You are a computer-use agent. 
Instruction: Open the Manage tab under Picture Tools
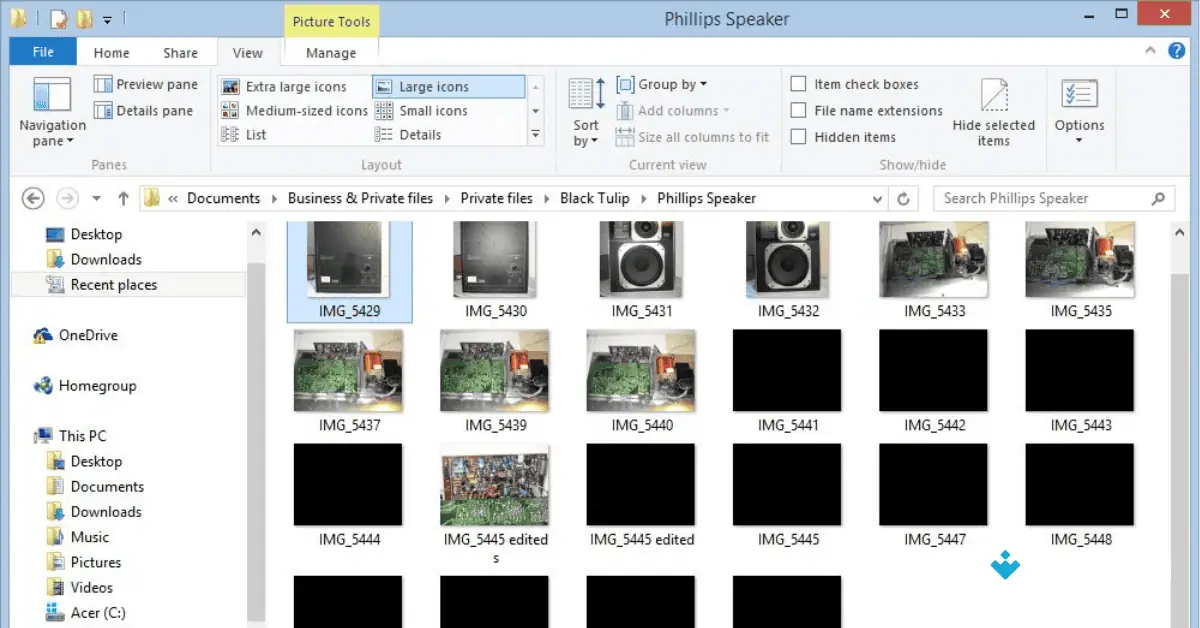330,52
